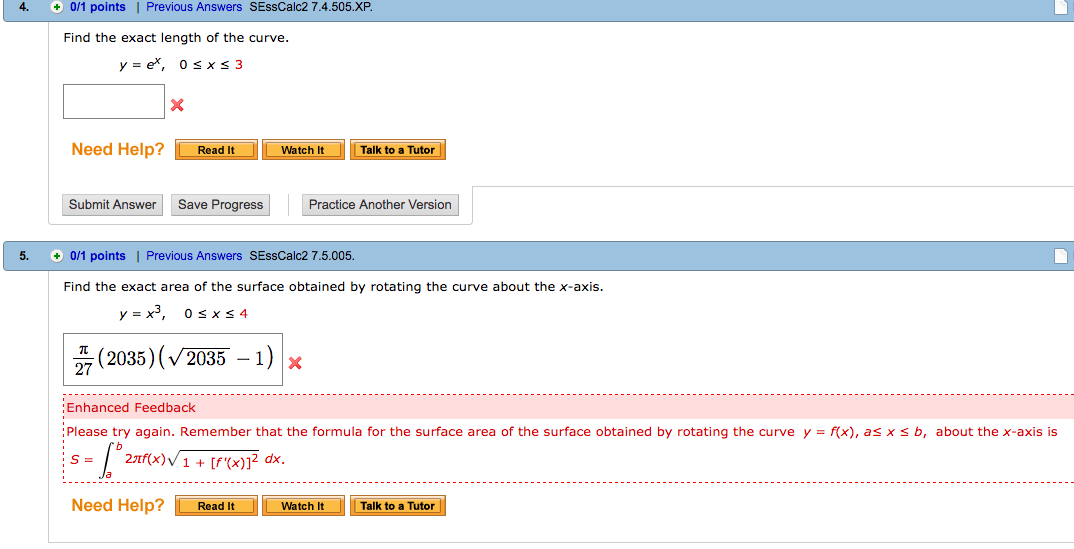Select the 0/1 points label of question 5

(x=98, y=256)
